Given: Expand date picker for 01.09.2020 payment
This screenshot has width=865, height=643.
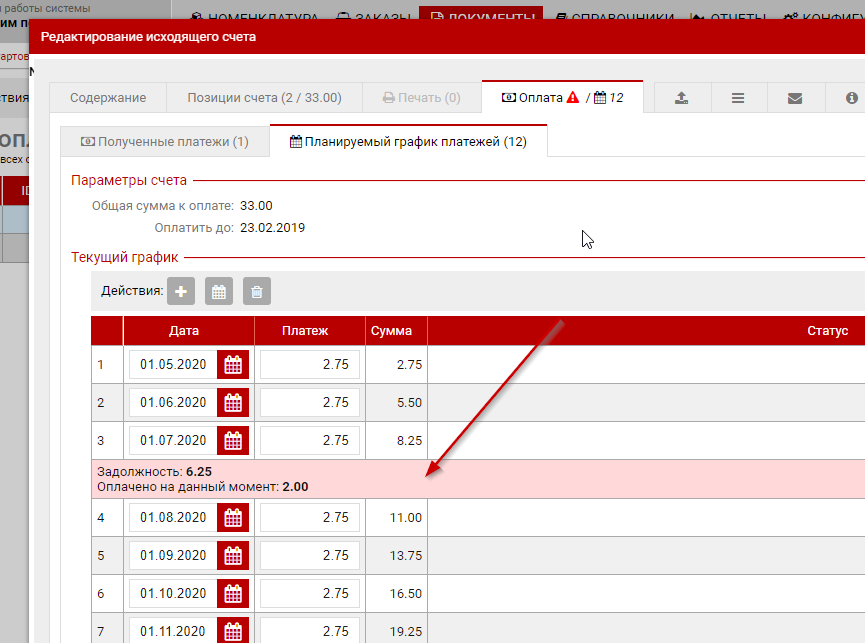Looking at the screenshot, I should point(233,556).
